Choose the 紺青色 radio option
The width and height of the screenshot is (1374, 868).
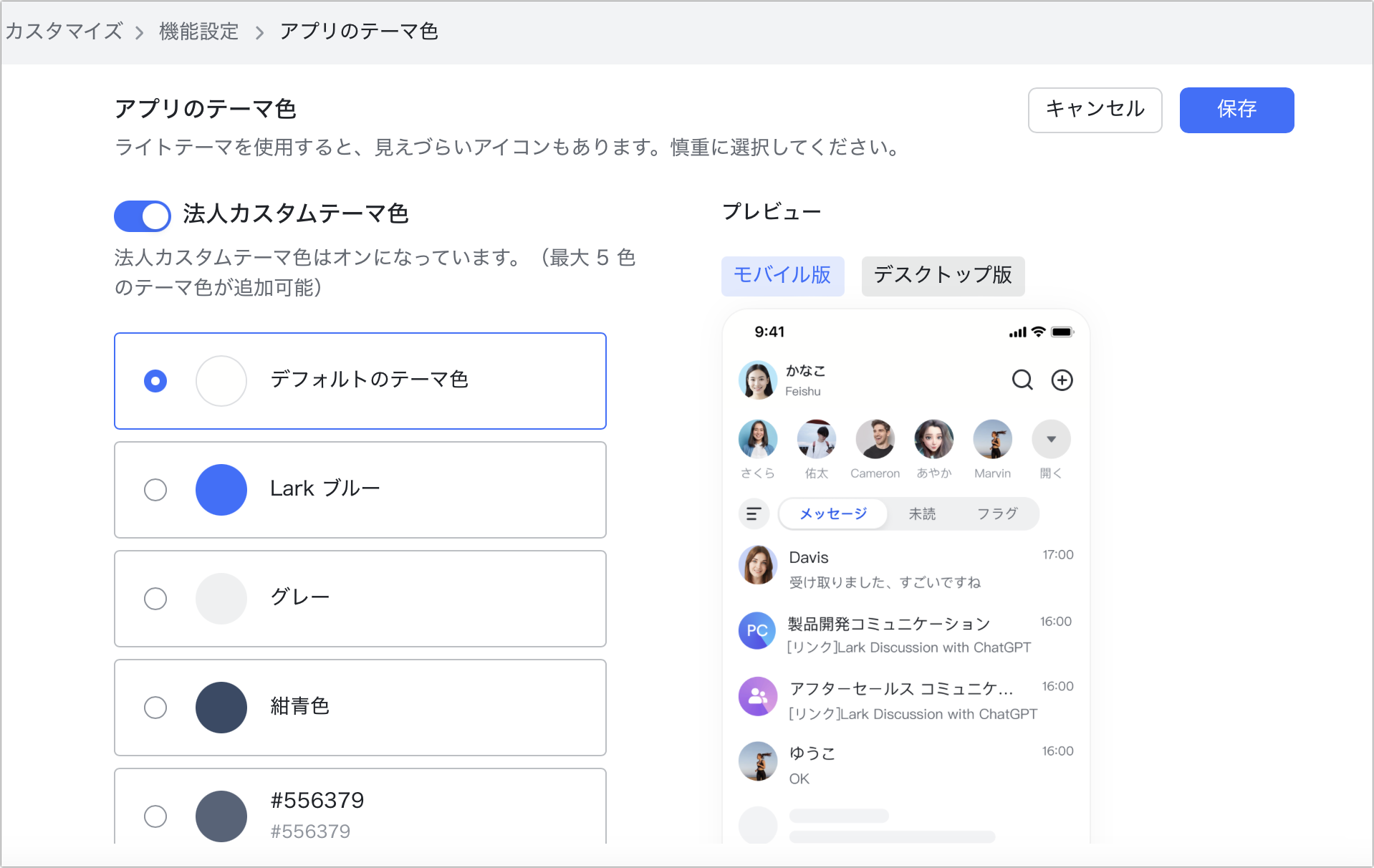(x=155, y=708)
